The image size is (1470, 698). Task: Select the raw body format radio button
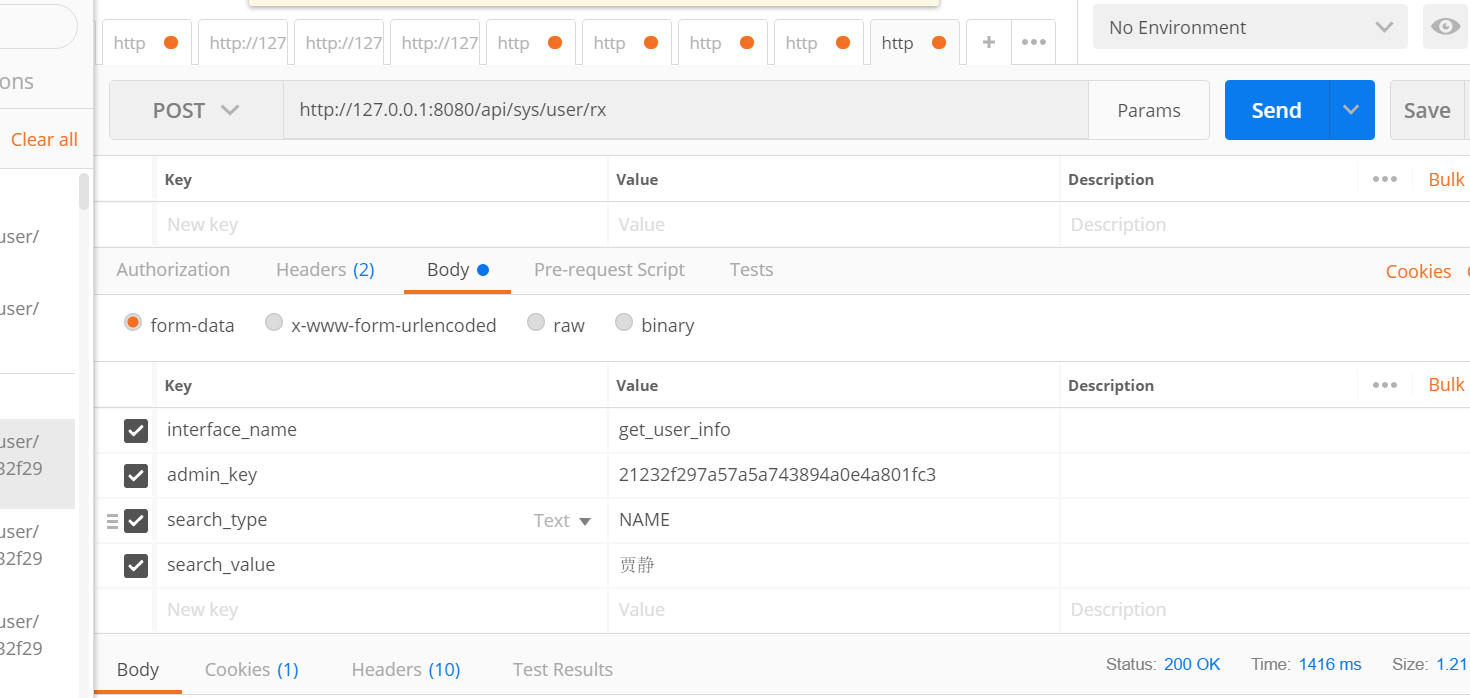pyautogui.click(x=535, y=322)
